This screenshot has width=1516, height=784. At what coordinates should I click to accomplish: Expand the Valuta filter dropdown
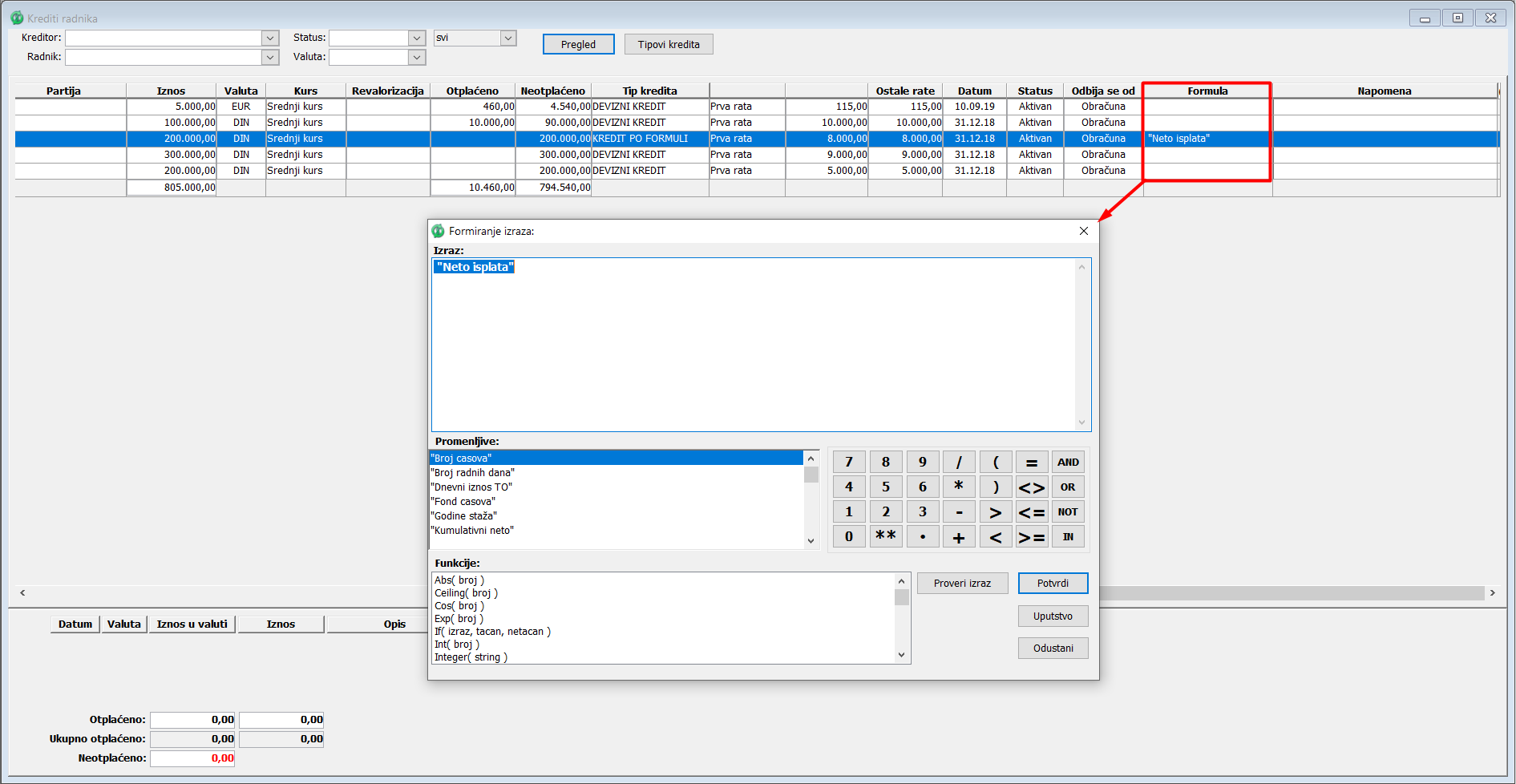(x=416, y=58)
